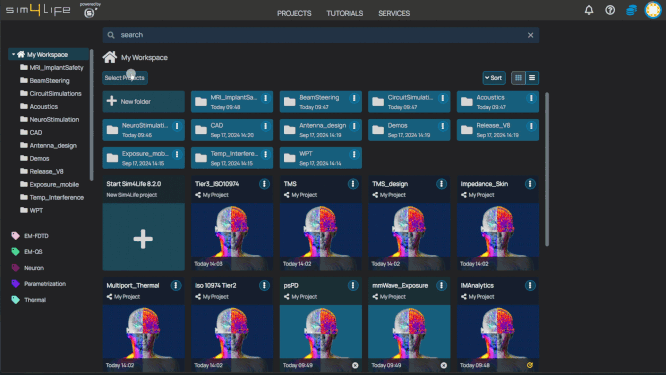Open options menu for mmWave_Exposure project
This screenshot has width=666, height=375.
441,285
